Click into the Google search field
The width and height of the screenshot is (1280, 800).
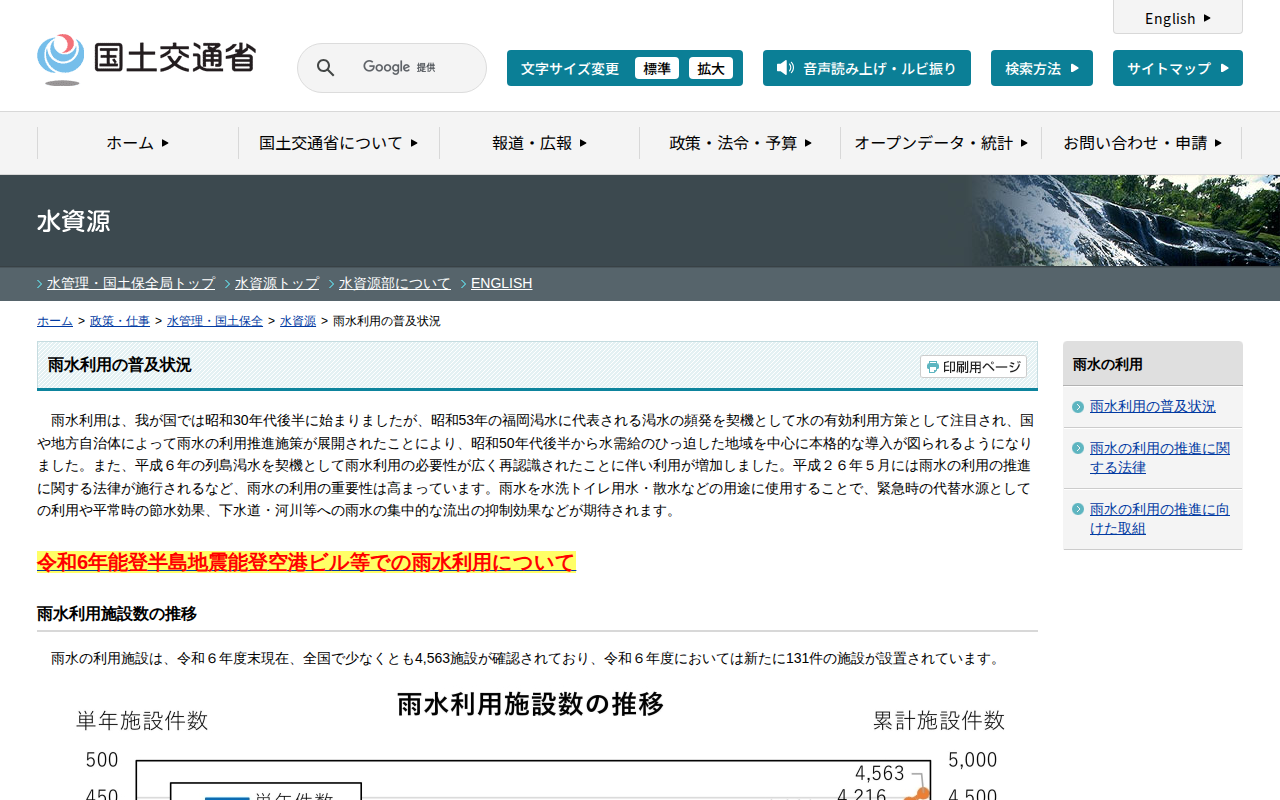point(410,68)
